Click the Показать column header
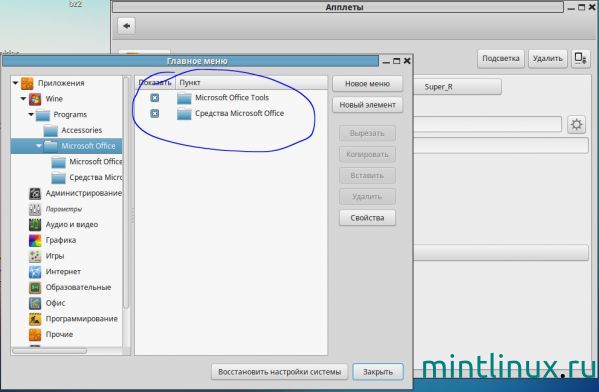Viewport: 599px width, 392px height. (x=155, y=83)
